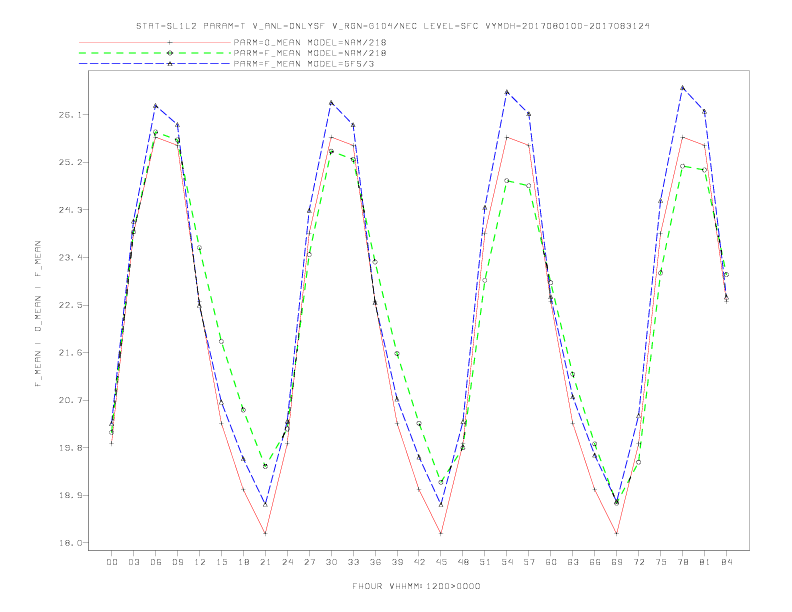792x612 pixels.
Task: Click x-axis forecast hour label 15
Action: point(221,562)
